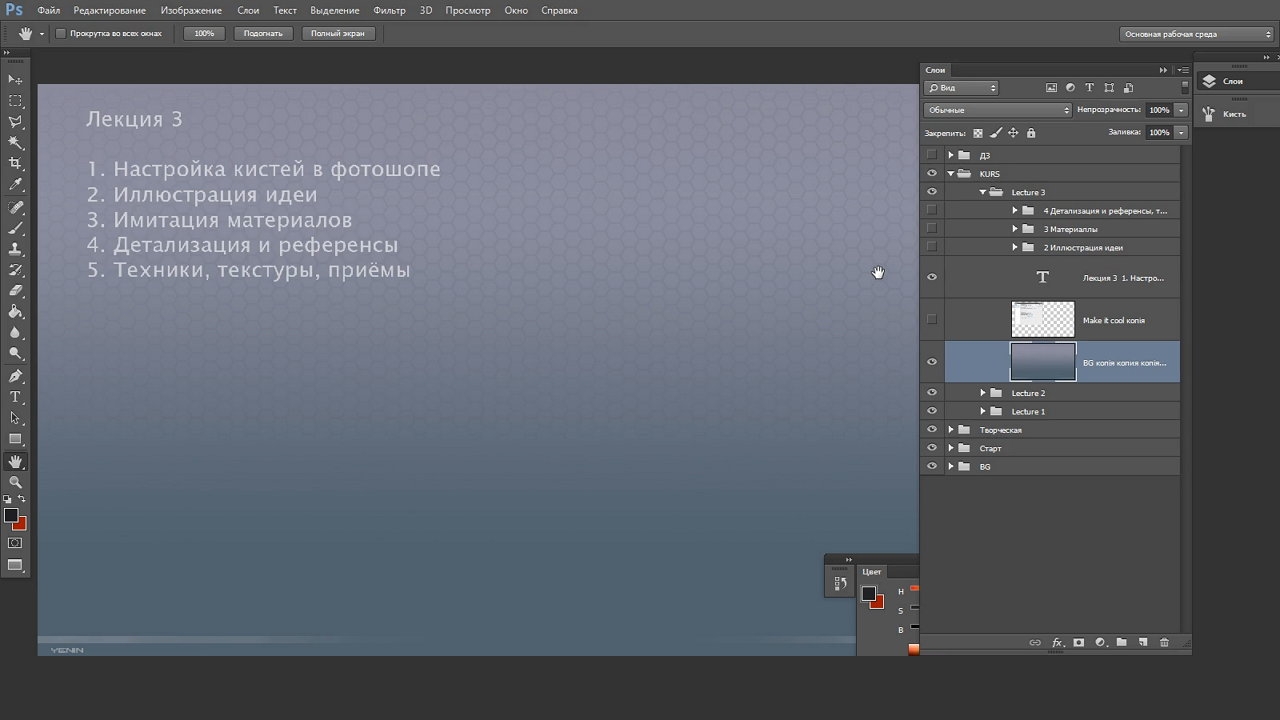Collapse the KURS layer group

pyautogui.click(x=951, y=174)
